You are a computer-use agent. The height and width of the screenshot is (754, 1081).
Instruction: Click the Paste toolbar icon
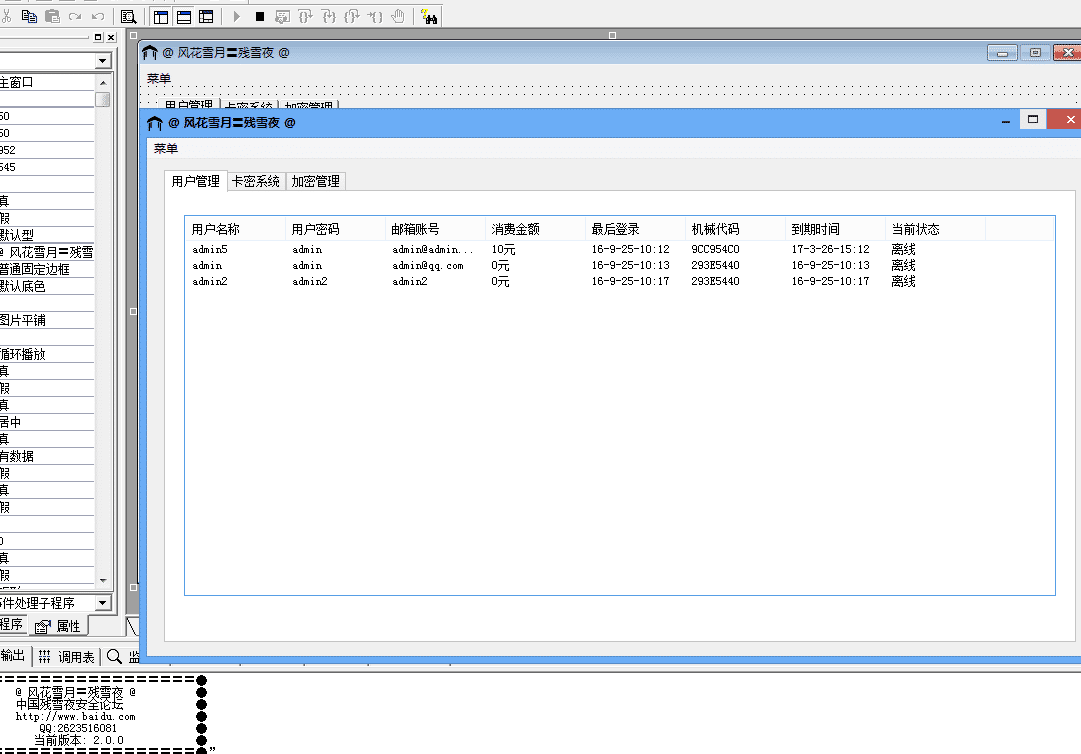click(x=50, y=15)
